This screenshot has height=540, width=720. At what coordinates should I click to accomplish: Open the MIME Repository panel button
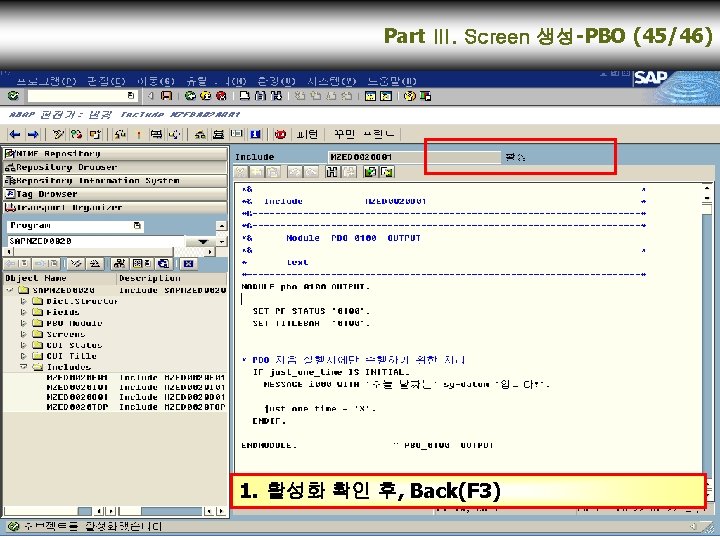point(115,153)
